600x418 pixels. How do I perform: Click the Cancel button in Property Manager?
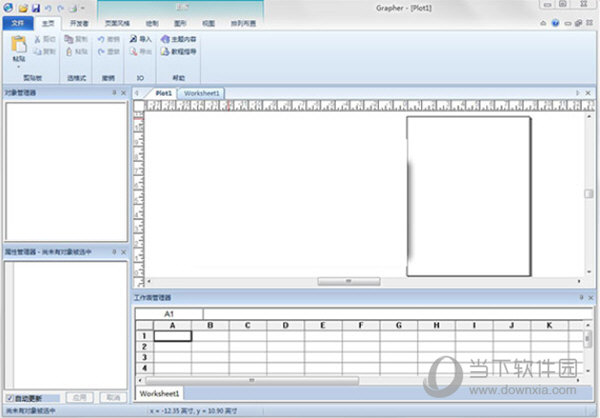113,398
